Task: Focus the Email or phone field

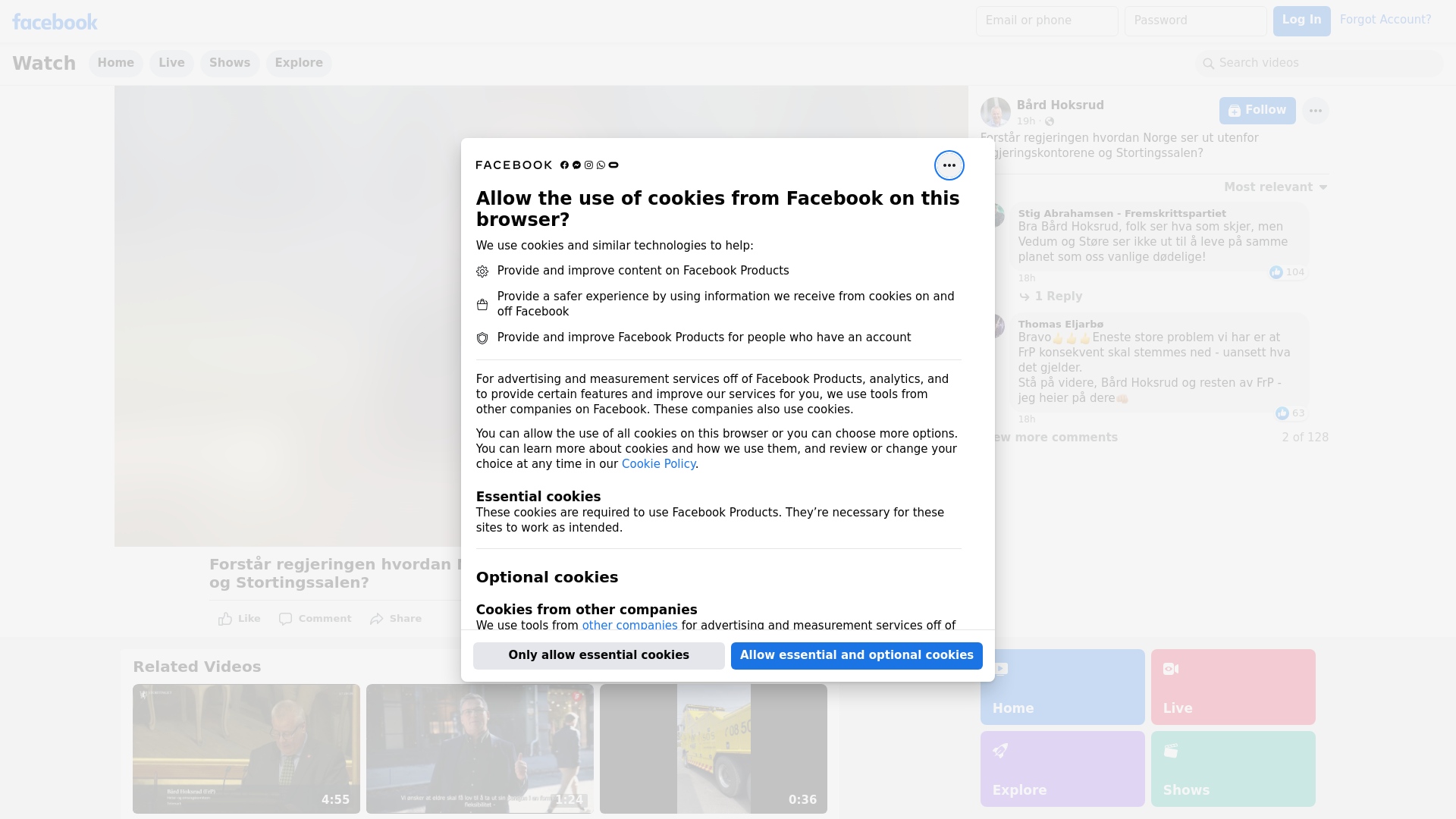Action: (x=1046, y=20)
